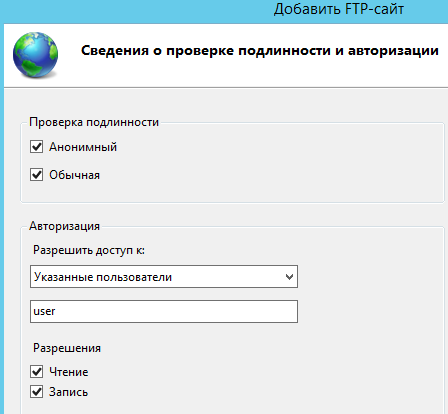Toggle the Запись permission checkbox
Image resolution: width=448 pixels, height=414 pixels.
coord(37,392)
